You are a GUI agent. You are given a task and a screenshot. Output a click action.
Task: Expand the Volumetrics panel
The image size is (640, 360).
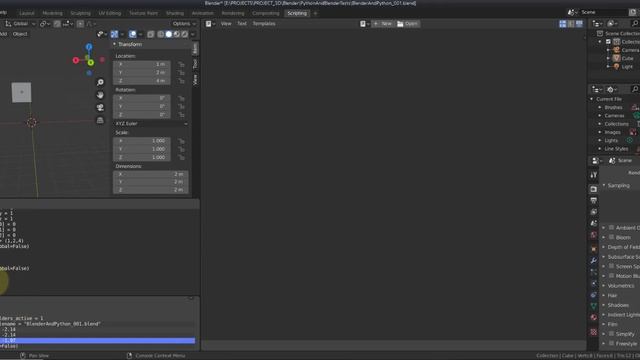pyautogui.click(x=604, y=286)
